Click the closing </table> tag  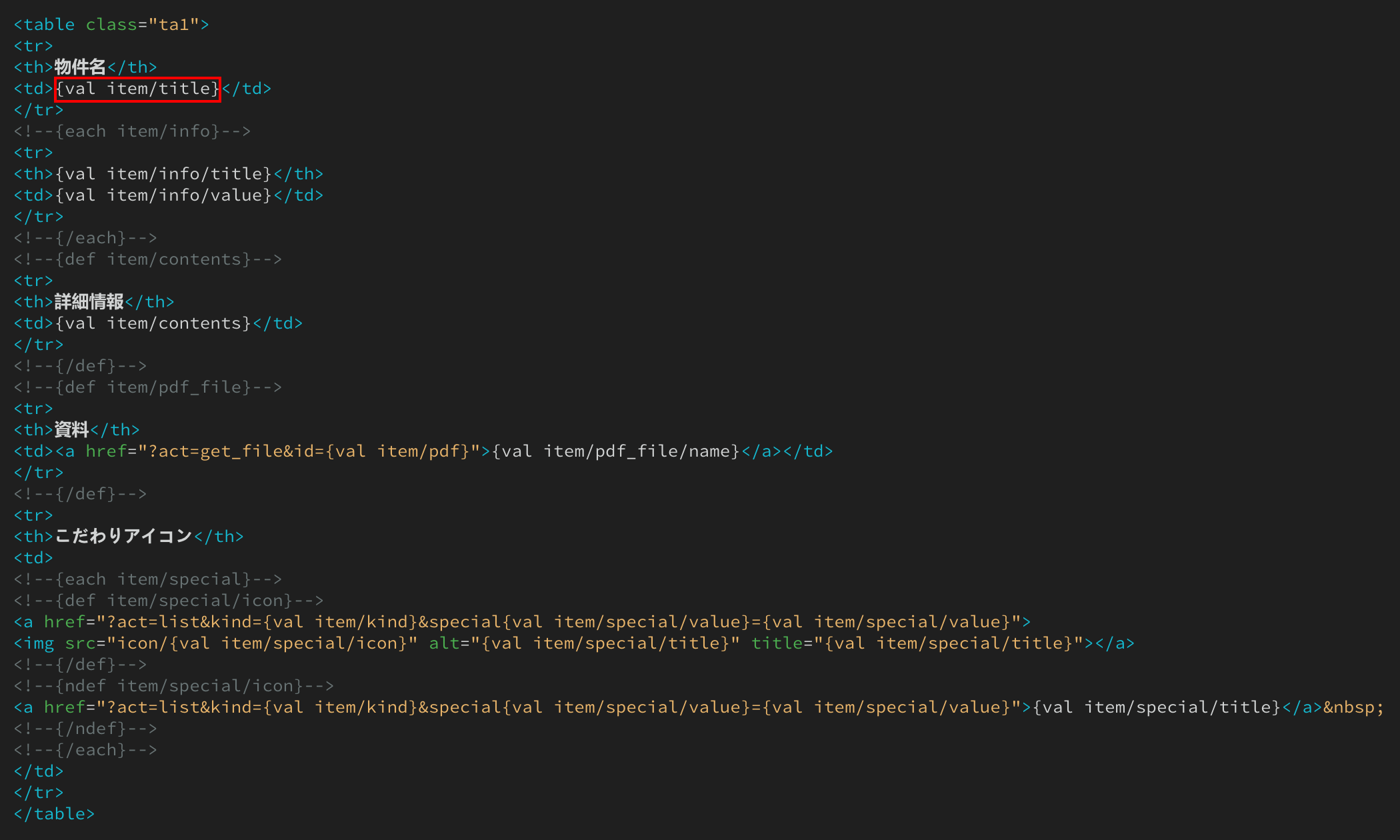pos(54,814)
